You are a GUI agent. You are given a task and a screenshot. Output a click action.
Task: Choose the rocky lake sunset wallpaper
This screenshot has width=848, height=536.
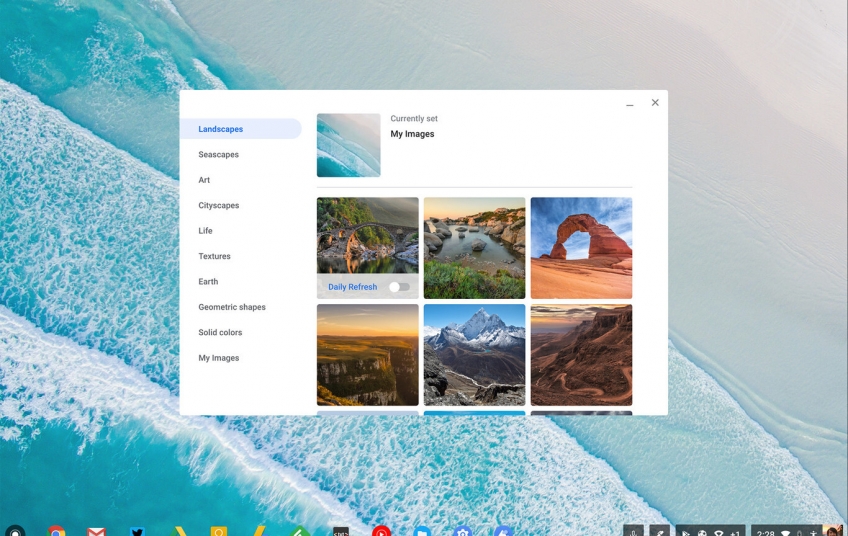click(474, 248)
